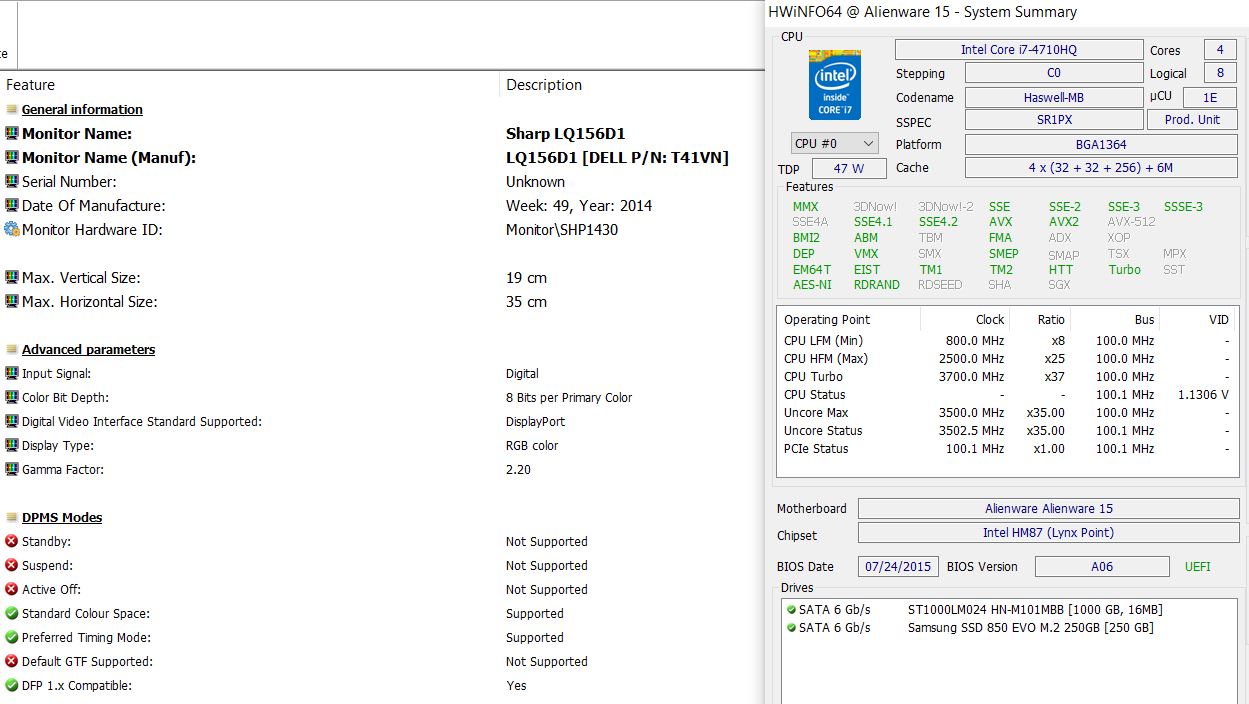Click the status icon of the Samsung SSD drive
The image size is (1249, 704).
[x=791, y=628]
